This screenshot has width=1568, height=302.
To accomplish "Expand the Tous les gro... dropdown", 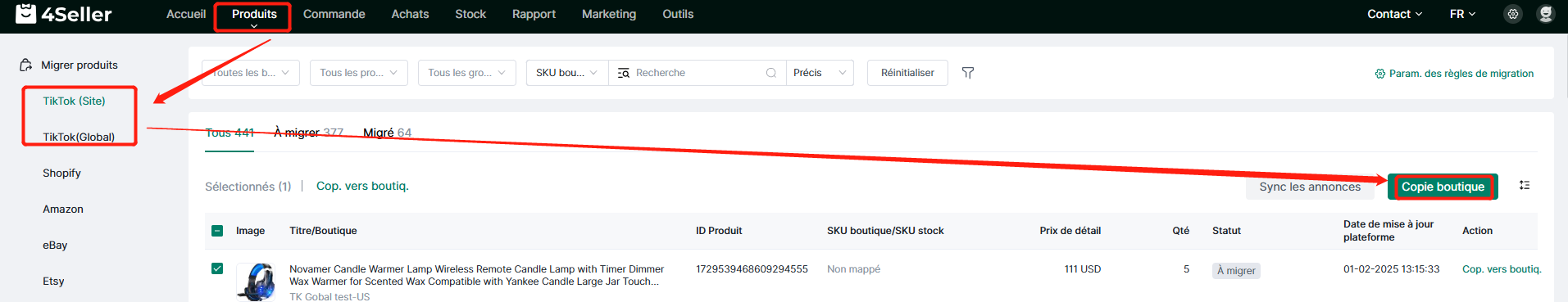I will coord(467,73).
